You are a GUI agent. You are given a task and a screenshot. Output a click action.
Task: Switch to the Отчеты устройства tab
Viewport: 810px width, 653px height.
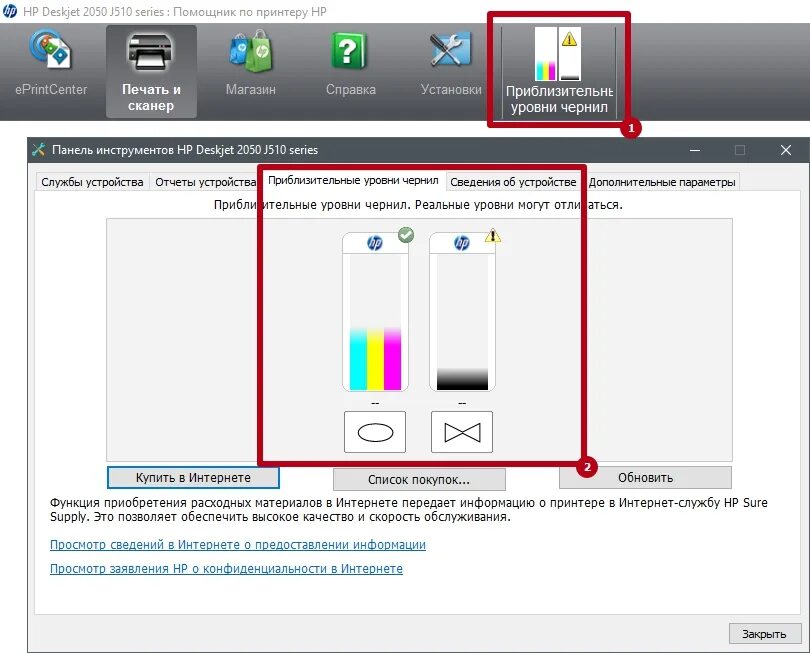206,182
